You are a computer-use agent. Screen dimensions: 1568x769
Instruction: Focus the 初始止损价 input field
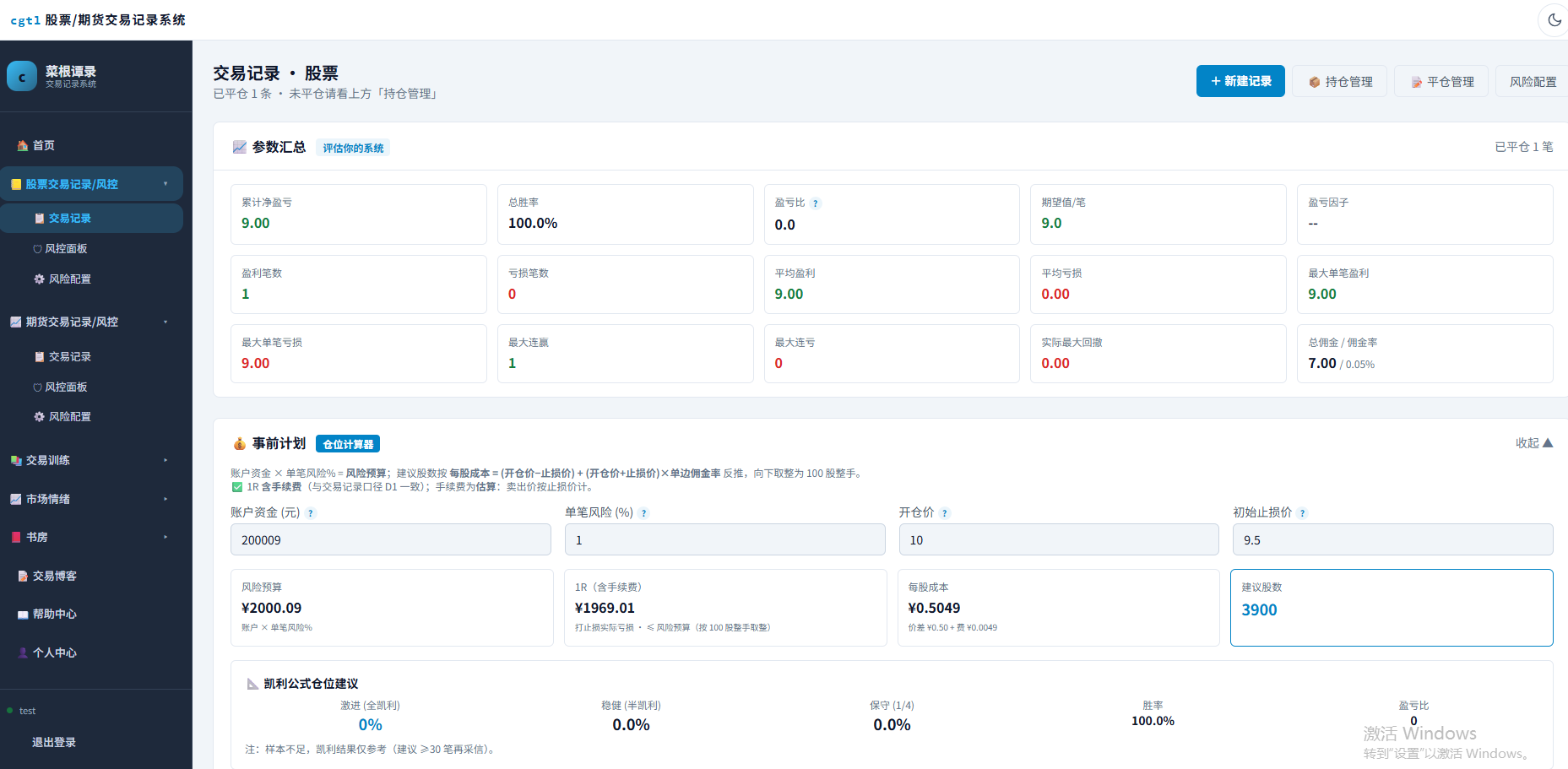point(1393,539)
